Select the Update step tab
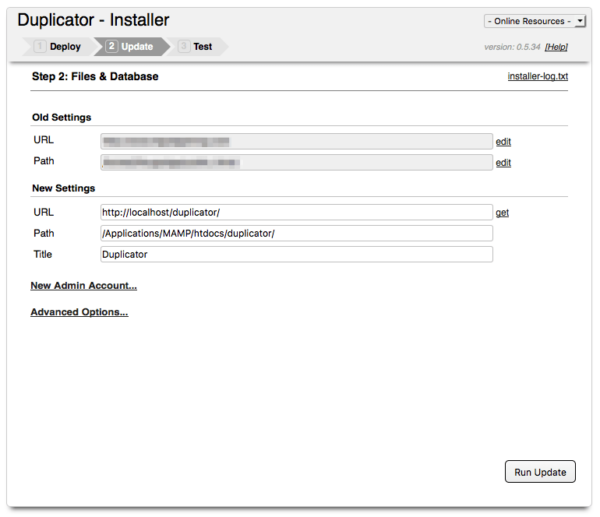The height and width of the screenshot is (517, 600). coord(130,46)
